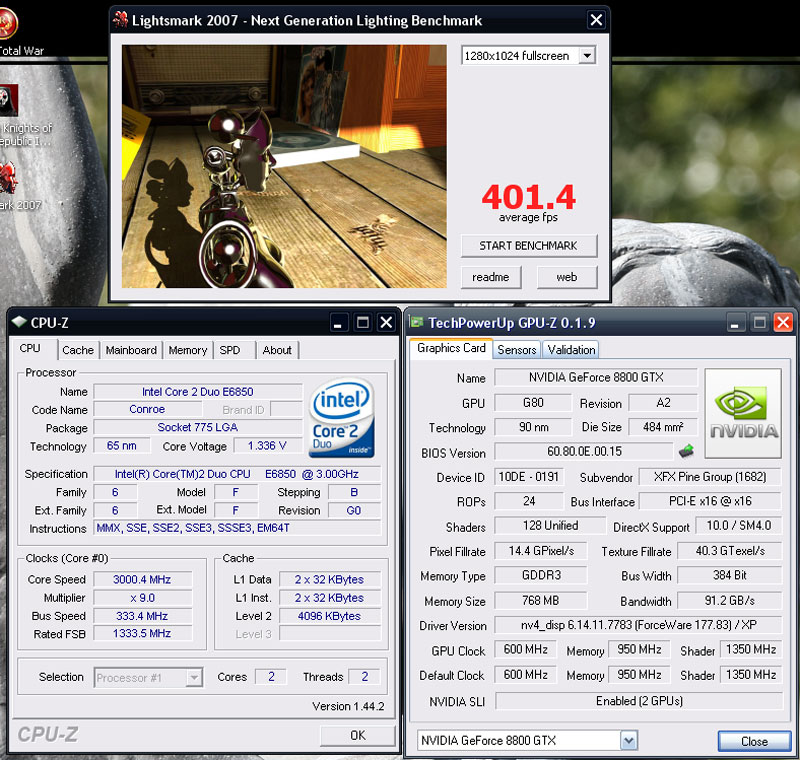Viewport: 800px width, 760px height.
Task: Click the CPU-Z title bar logo icon
Action: [19, 322]
